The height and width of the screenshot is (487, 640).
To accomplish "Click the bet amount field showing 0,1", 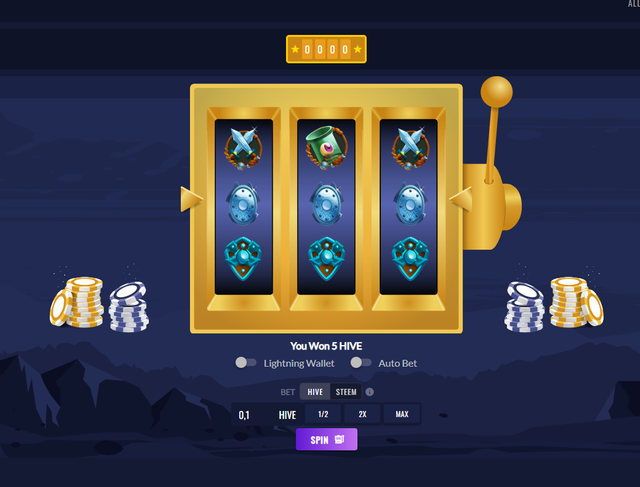I will tap(267, 415).
